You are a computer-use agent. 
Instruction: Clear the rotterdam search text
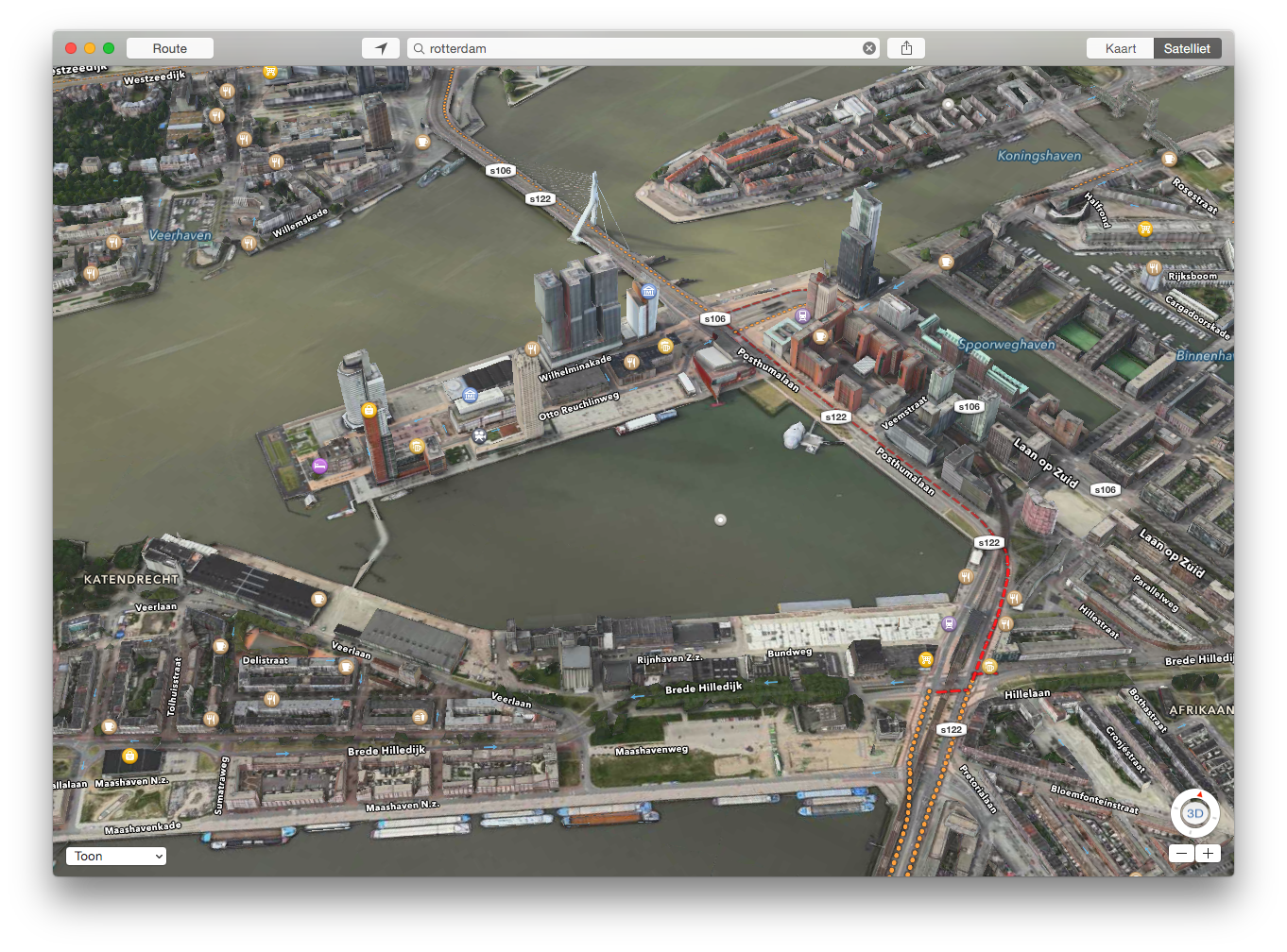869,48
